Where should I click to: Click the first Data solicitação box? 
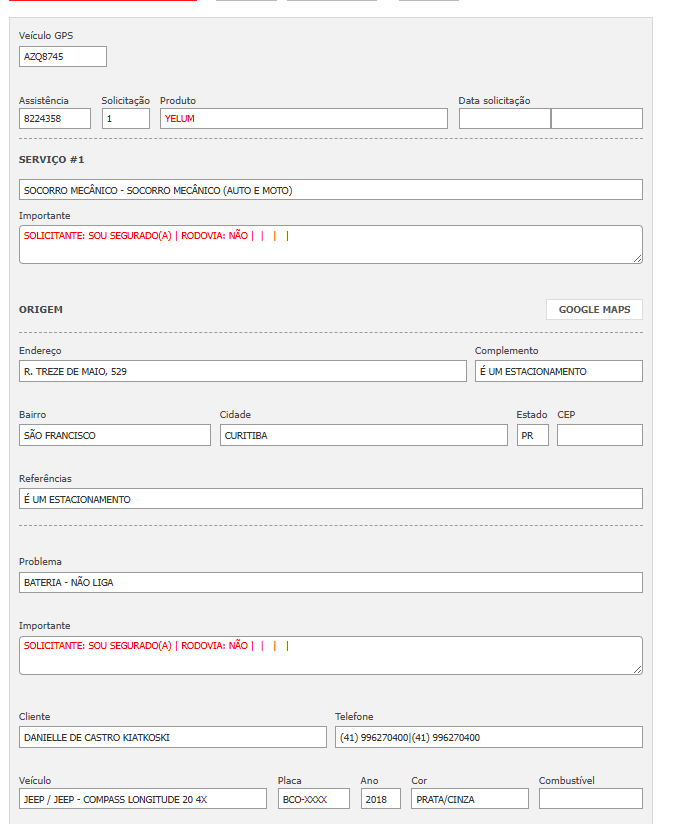tap(504, 119)
